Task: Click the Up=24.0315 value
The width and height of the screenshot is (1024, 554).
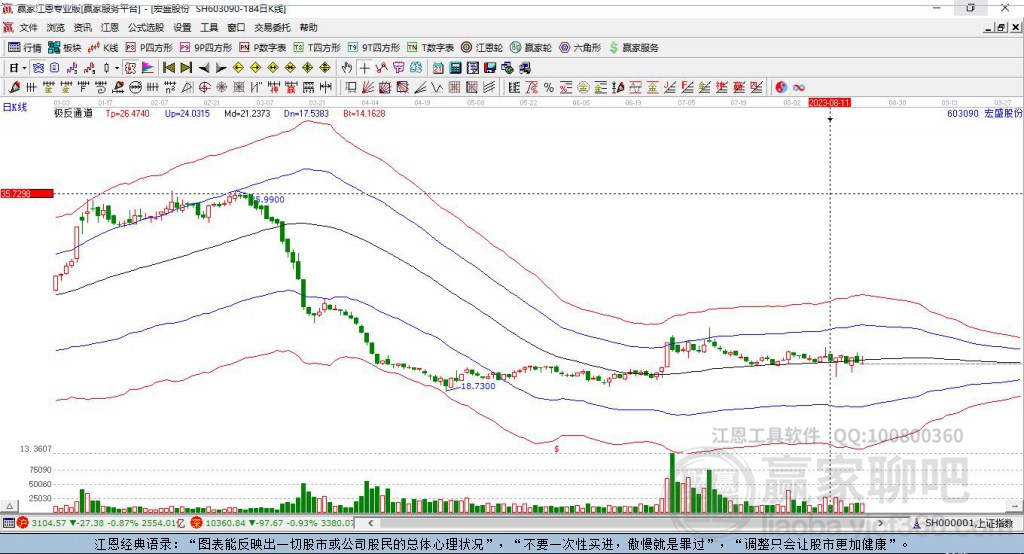Action: pyautogui.click(x=187, y=113)
